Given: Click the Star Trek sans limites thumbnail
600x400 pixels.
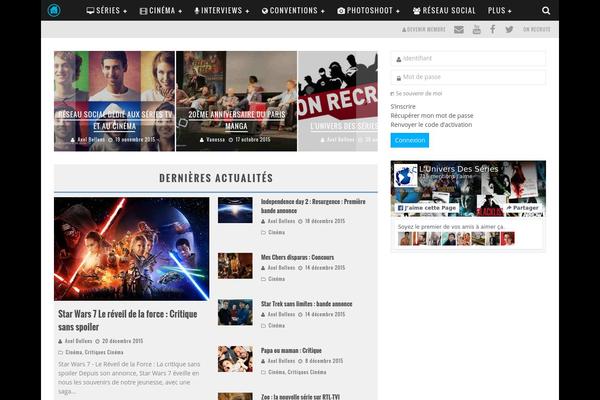Looking at the screenshot, I should click(x=235, y=312).
